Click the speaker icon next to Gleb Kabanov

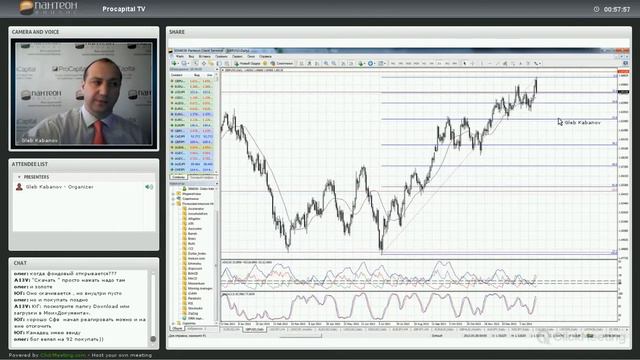click(149, 187)
